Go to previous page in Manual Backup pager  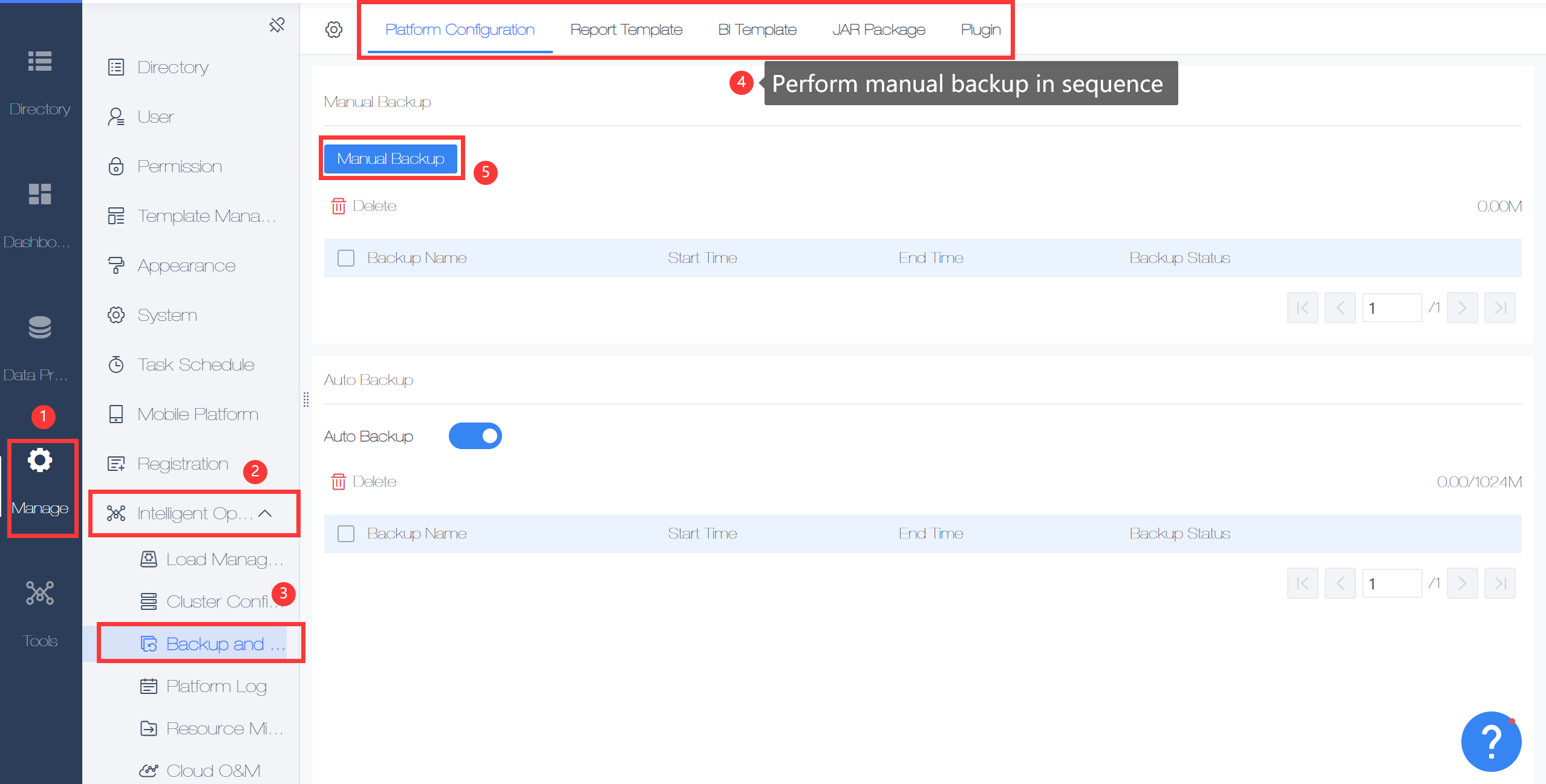point(1340,308)
